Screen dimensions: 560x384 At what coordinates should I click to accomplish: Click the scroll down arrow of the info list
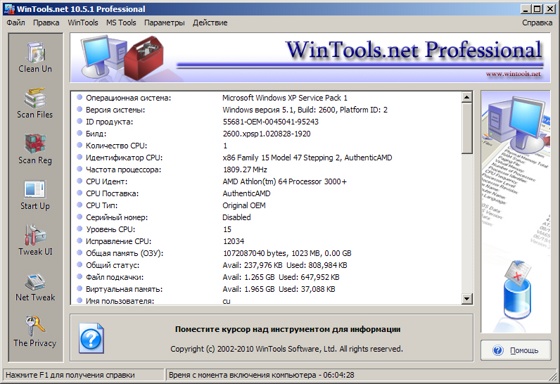coord(467,298)
